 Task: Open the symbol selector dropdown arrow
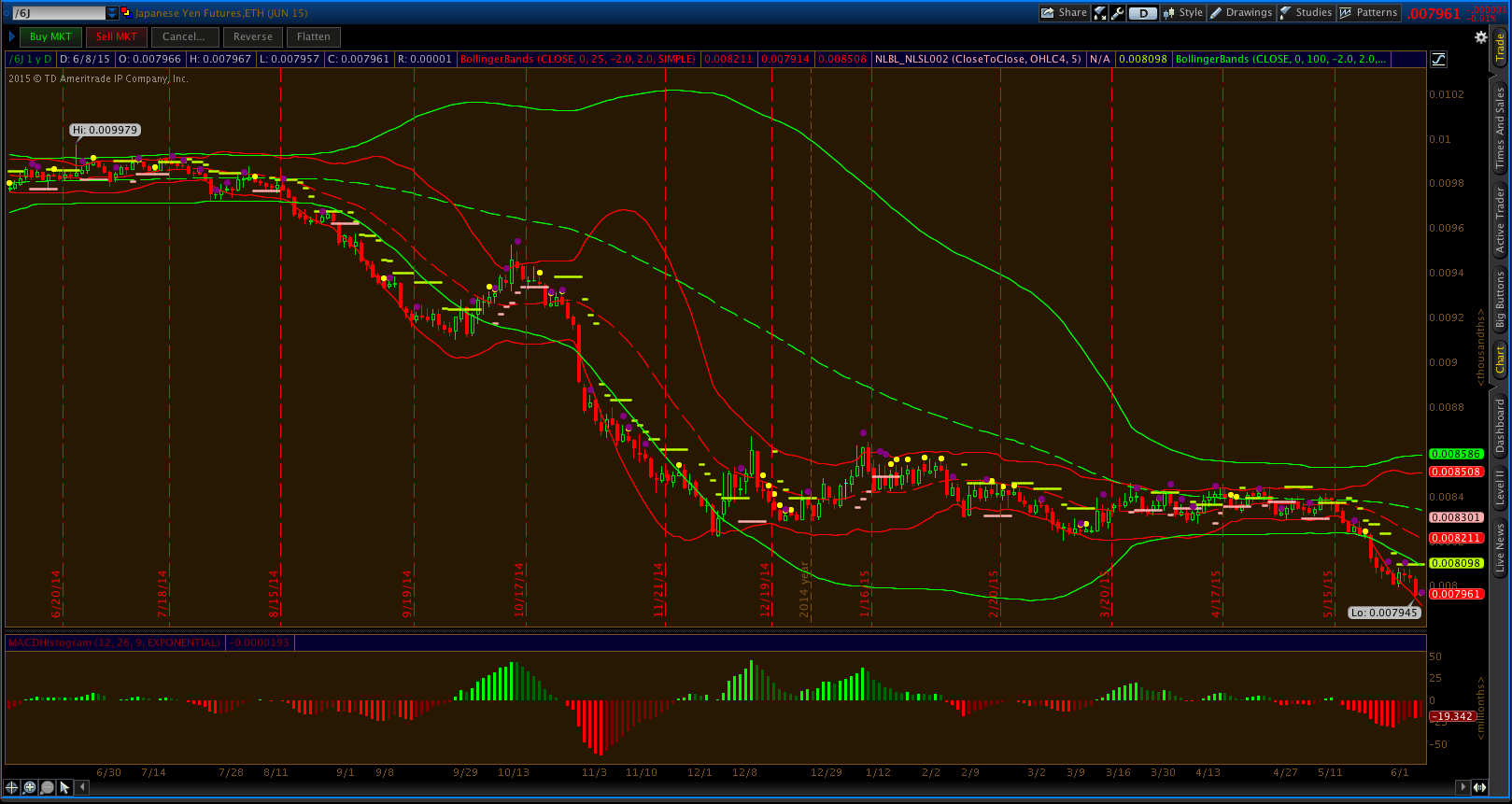pos(113,13)
